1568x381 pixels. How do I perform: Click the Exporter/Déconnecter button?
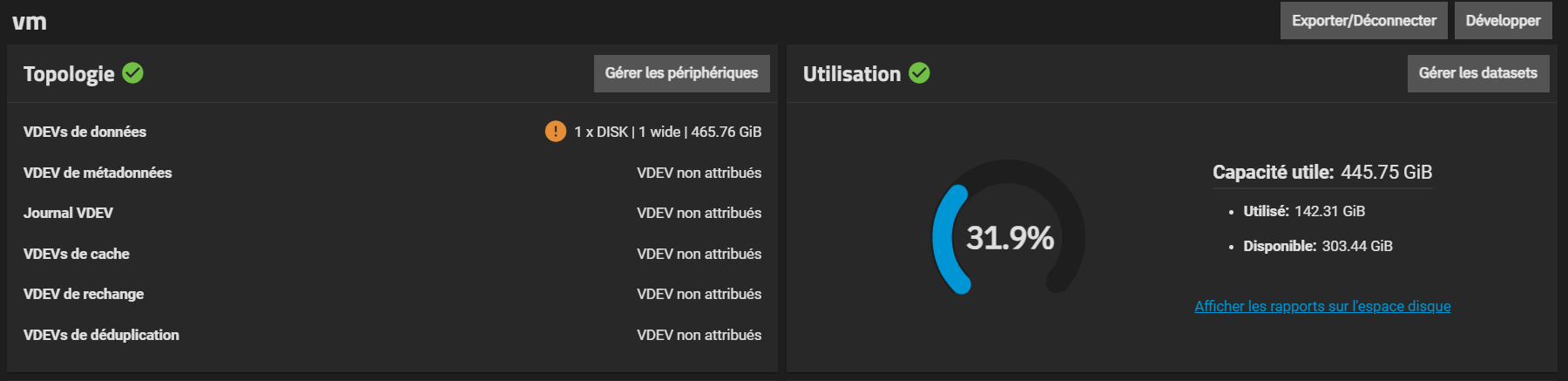tap(1363, 20)
